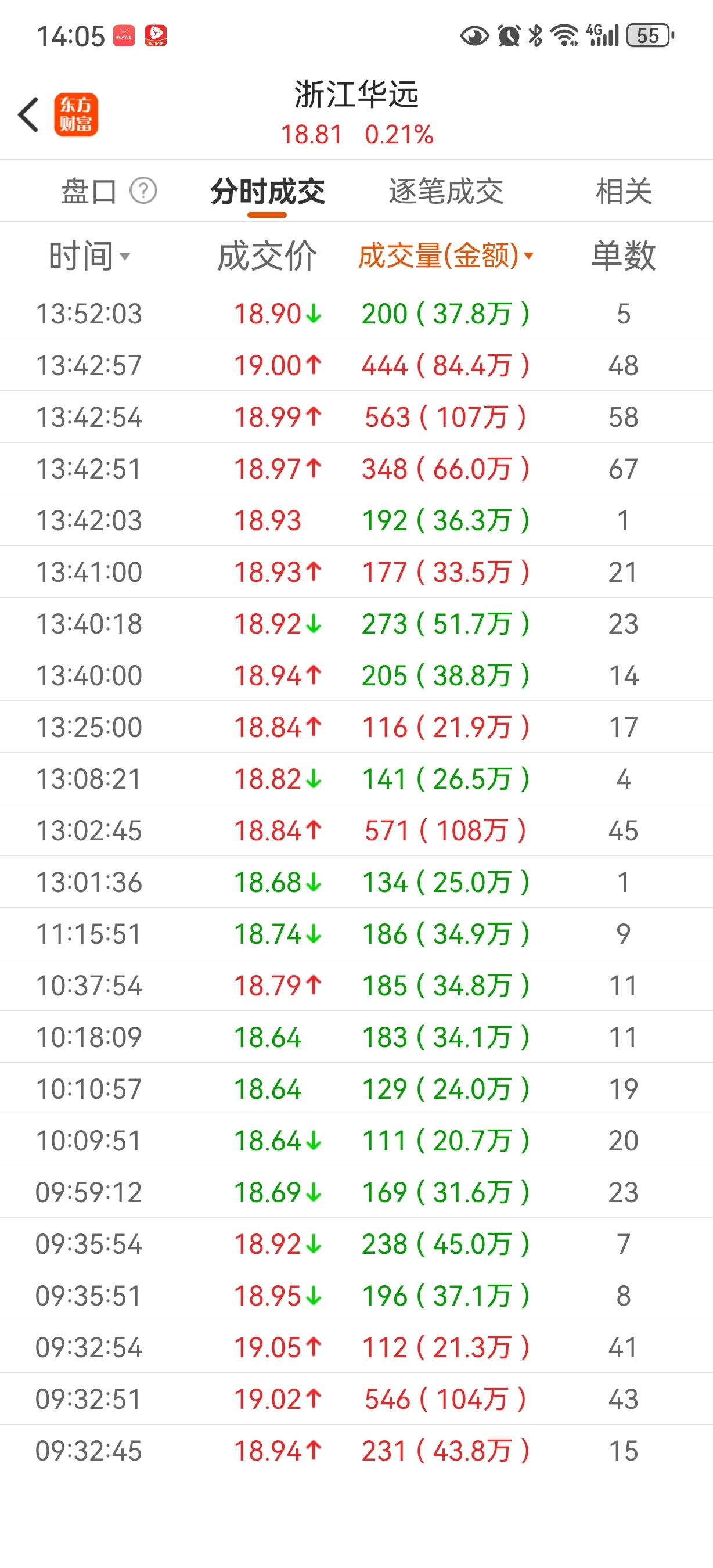This screenshot has width=713, height=1568.
Task: Open the 相关 tab
Action: click(624, 192)
